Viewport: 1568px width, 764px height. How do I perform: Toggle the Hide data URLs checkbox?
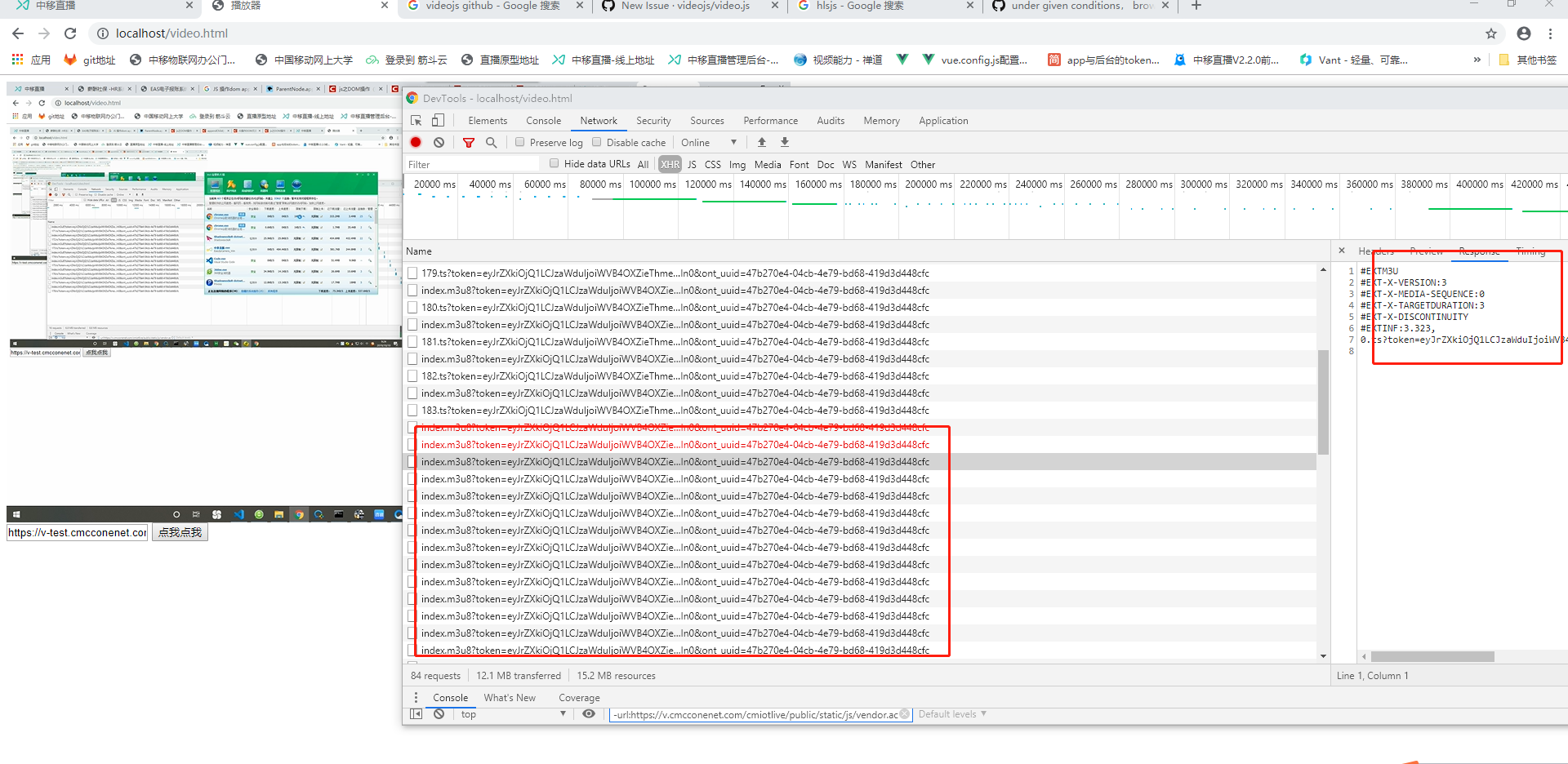point(555,163)
